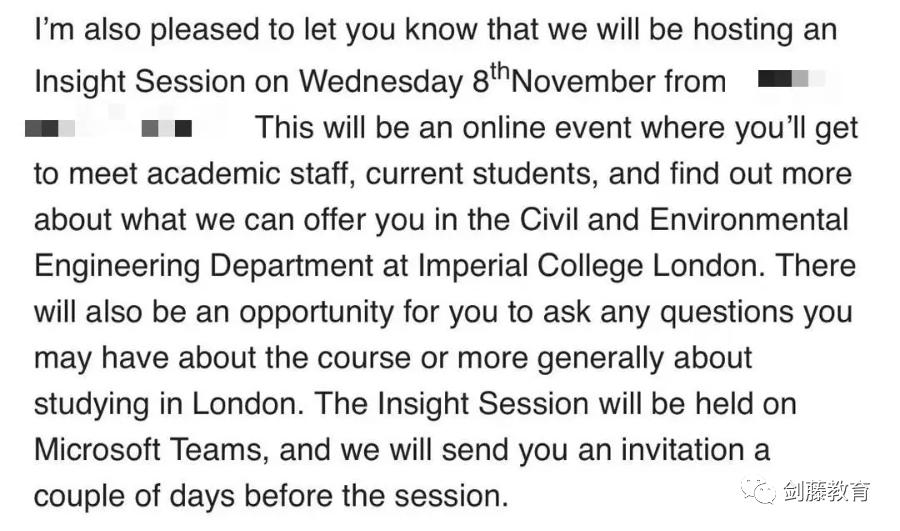
Task: Click the second blurred block before 'This will be'
Action: pos(166,128)
